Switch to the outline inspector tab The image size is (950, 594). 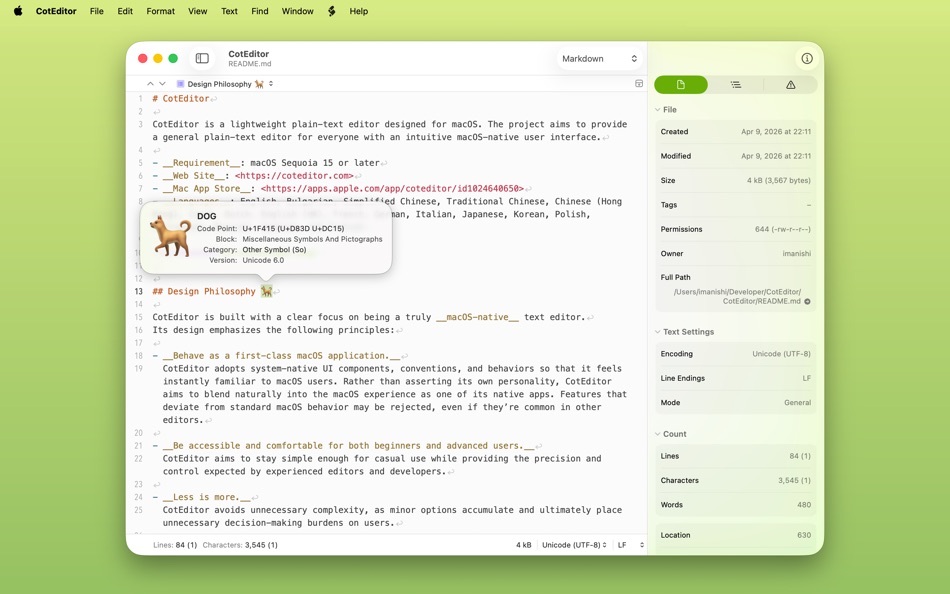point(736,85)
